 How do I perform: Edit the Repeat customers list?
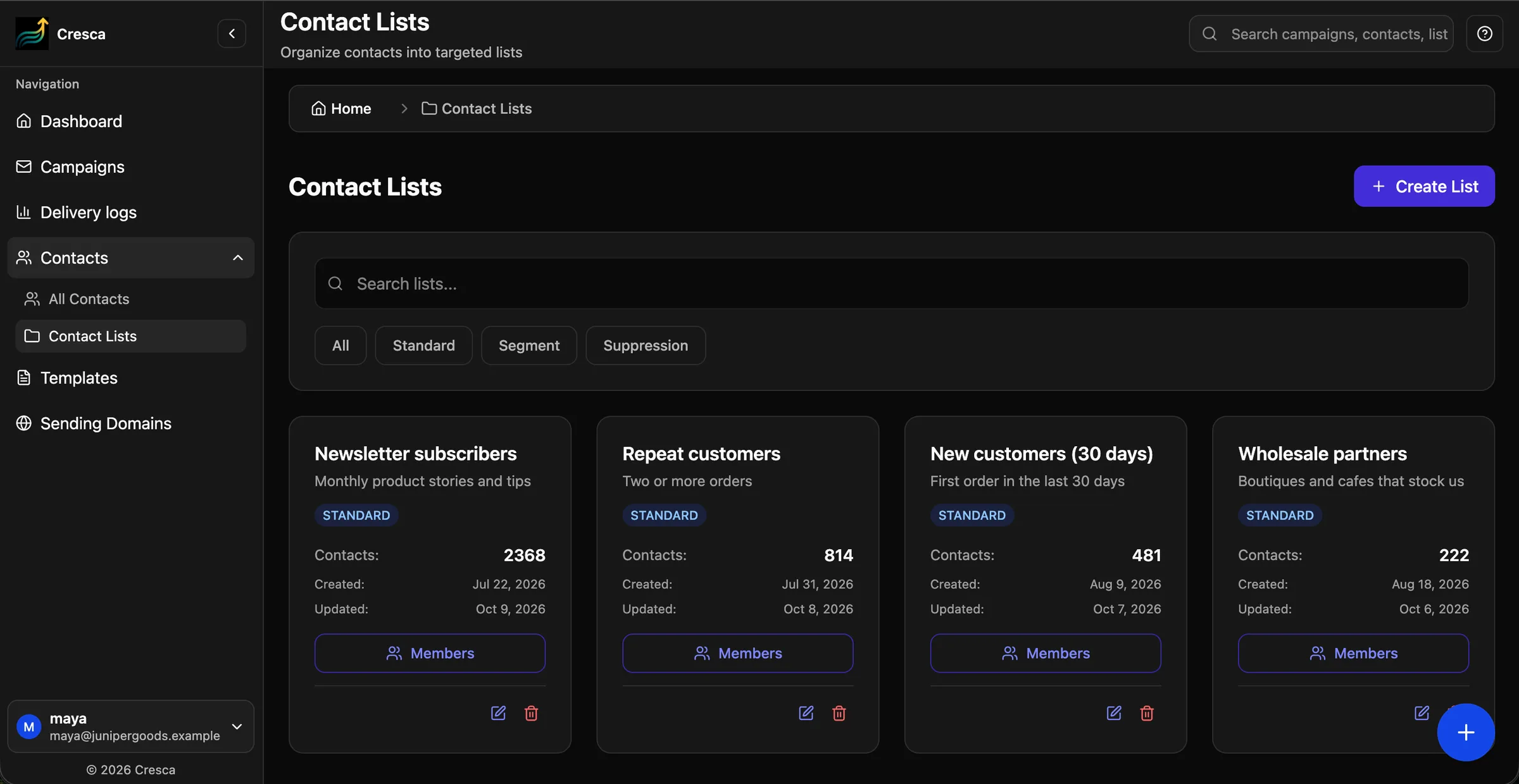(x=806, y=713)
